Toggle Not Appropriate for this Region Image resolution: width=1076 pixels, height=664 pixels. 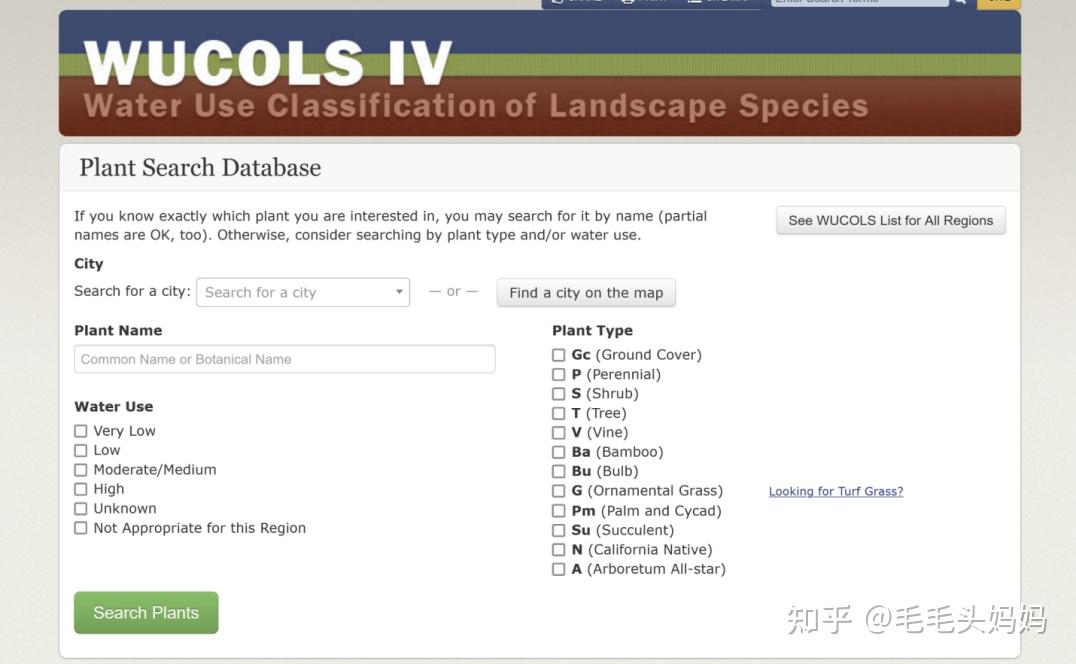coord(81,528)
